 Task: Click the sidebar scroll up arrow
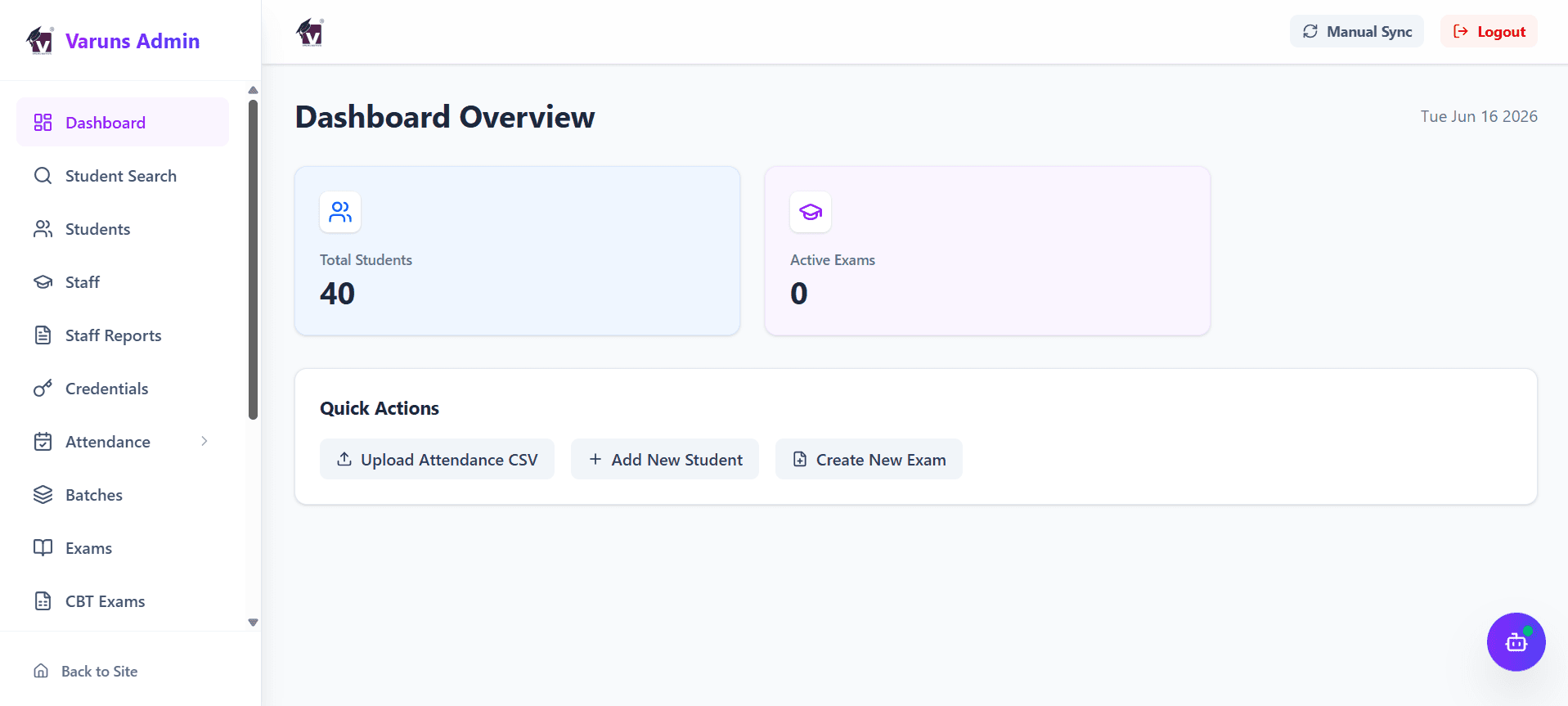click(x=253, y=90)
